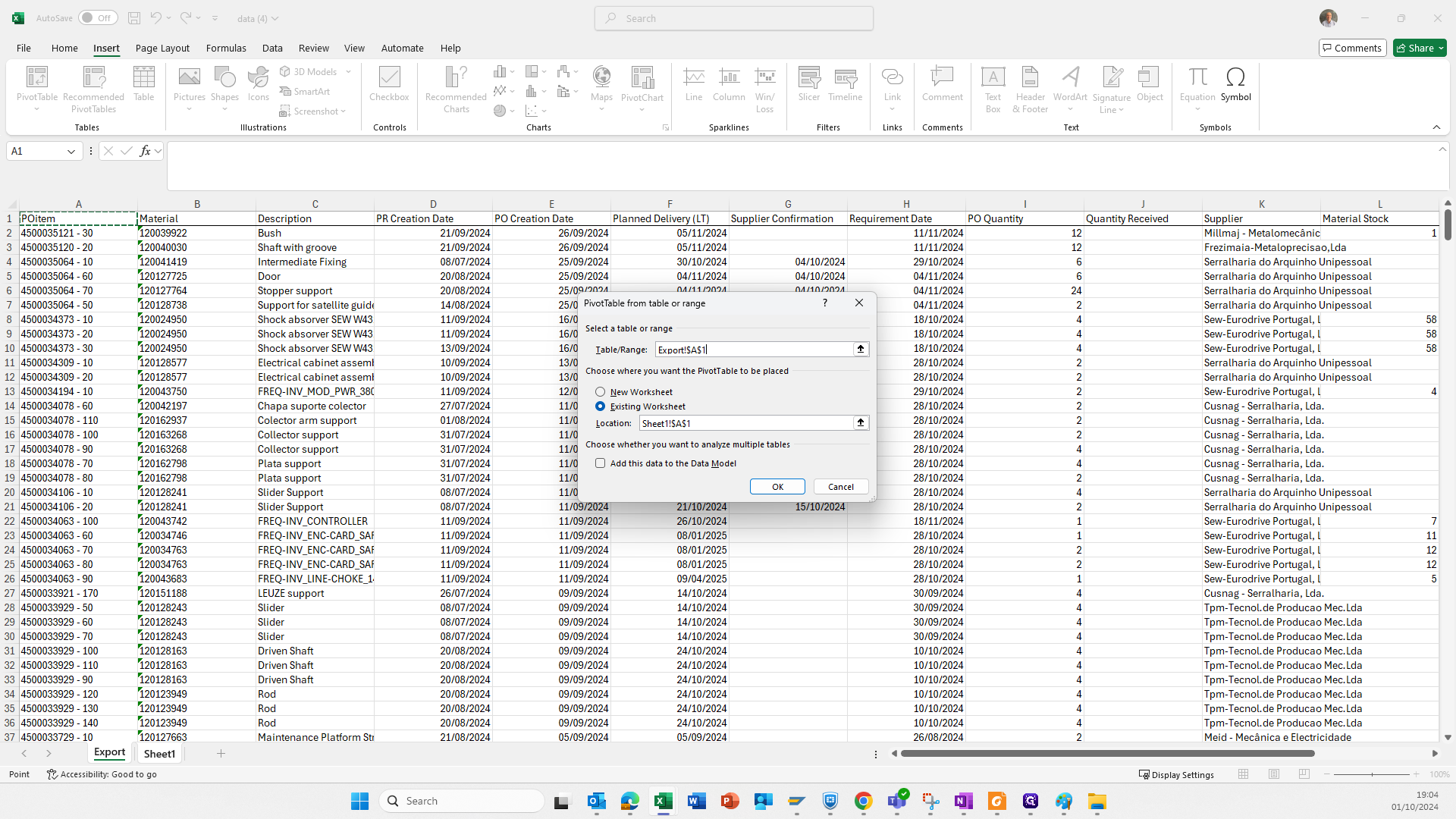Insert a new Comment from ribbon

pyautogui.click(x=942, y=83)
